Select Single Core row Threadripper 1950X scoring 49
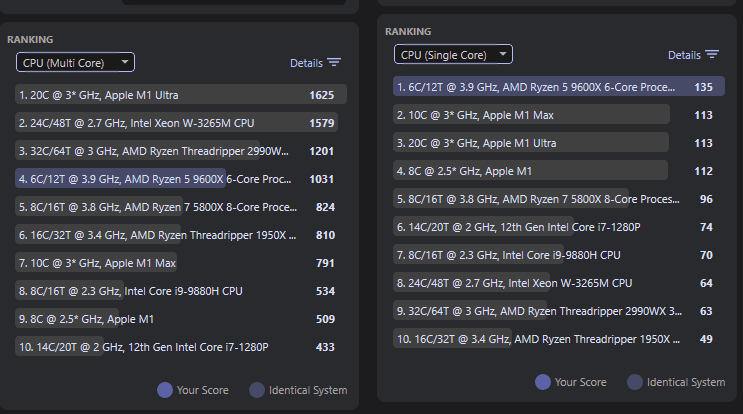The width and height of the screenshot is (743, 414). coord(559,338)
